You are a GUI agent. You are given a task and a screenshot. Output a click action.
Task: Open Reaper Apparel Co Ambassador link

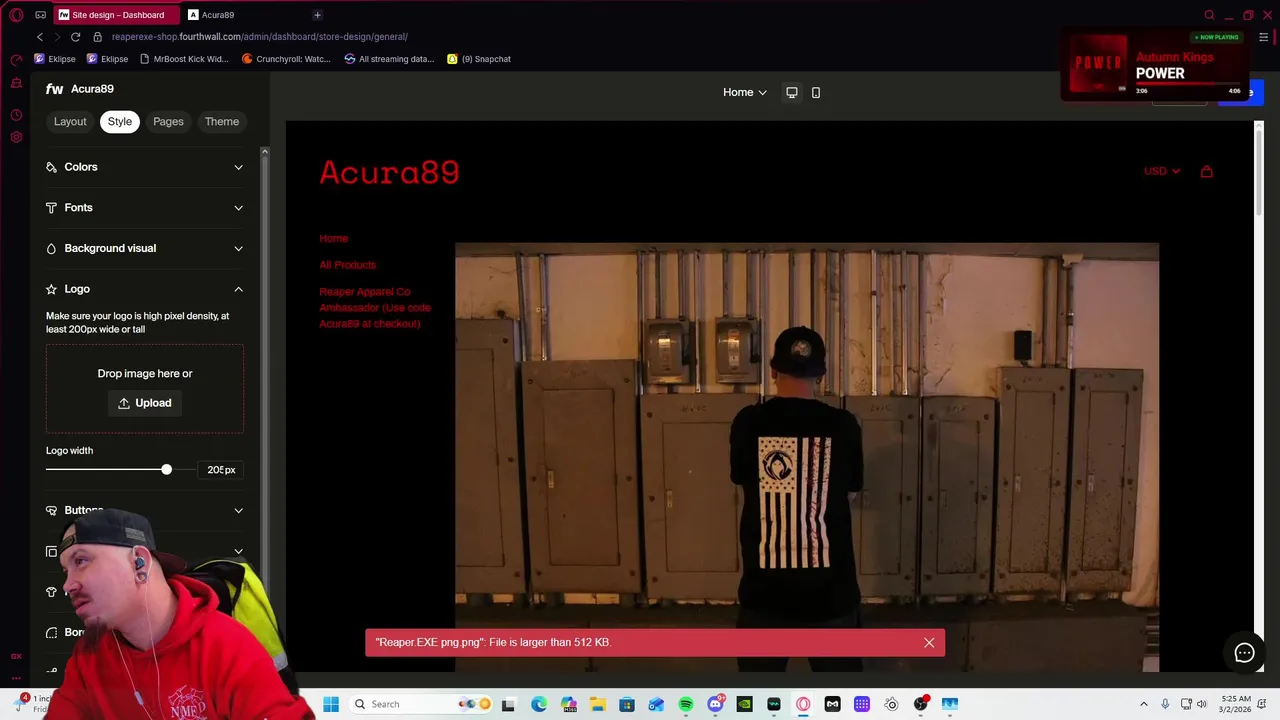(375, 308)
